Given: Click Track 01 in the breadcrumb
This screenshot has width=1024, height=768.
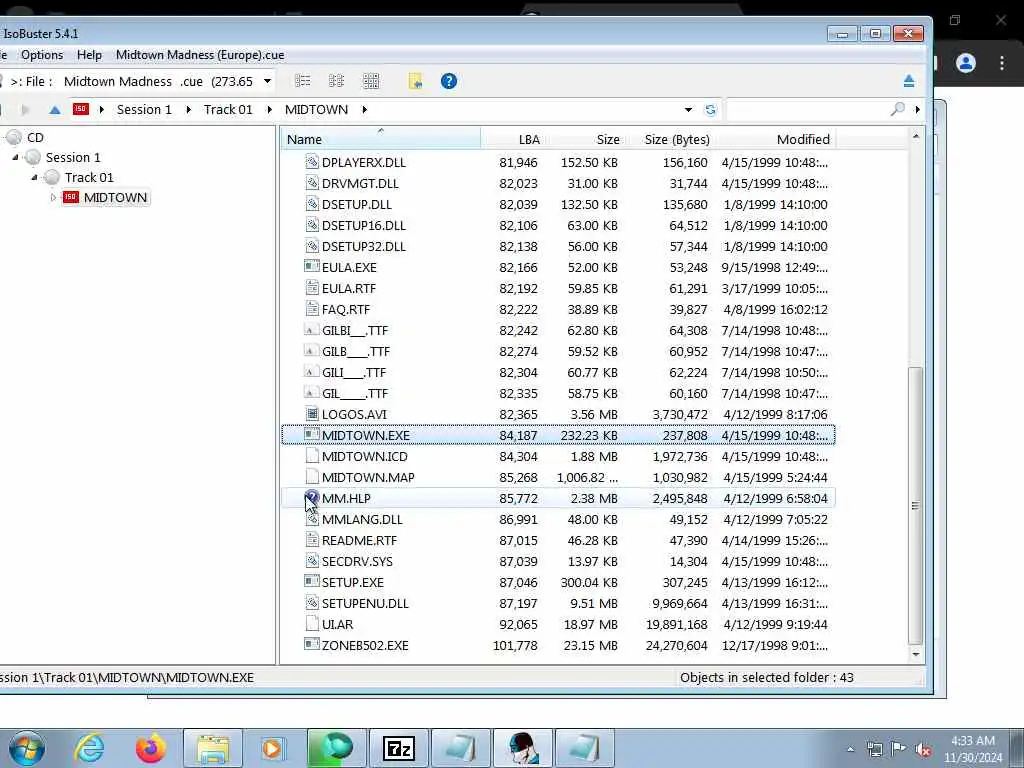Looking at the screenshot, I should 228,110.
